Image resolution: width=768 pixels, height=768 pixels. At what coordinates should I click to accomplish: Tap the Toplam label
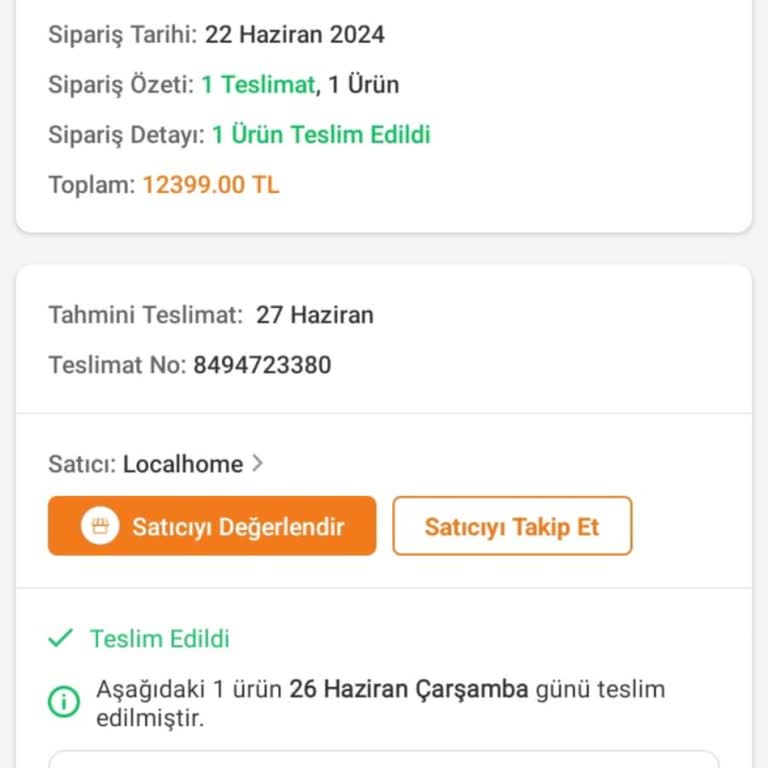click(91, 185)
